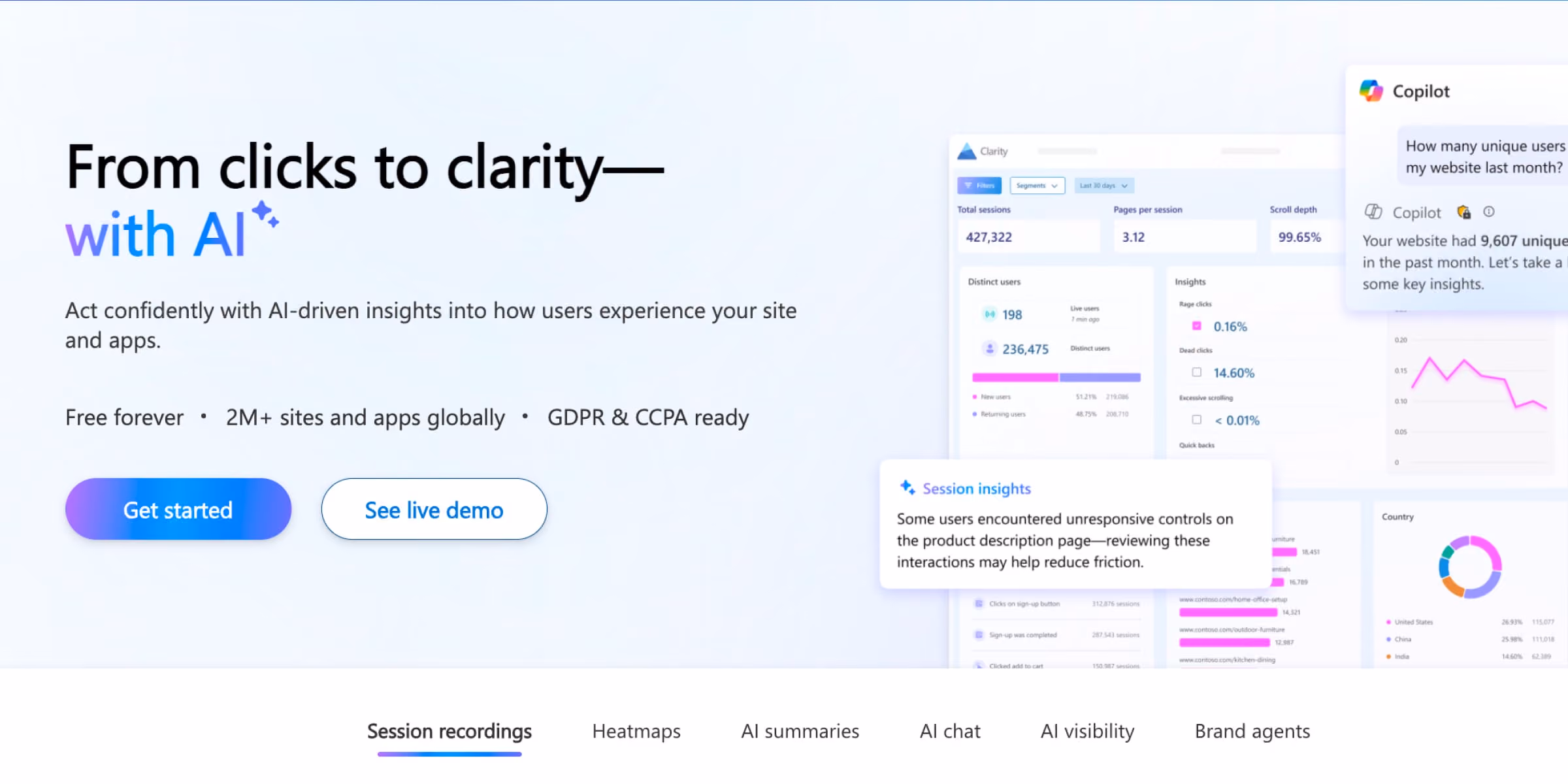Click the Session insights sparkle icon

[907, 487]
